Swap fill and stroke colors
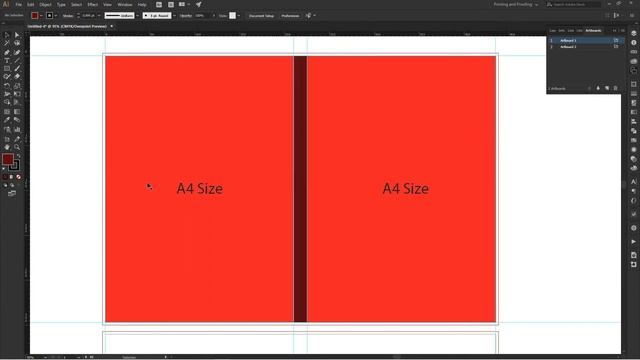Image resolution: width=640 pixels, height=360 pixels. coord(18,156)
